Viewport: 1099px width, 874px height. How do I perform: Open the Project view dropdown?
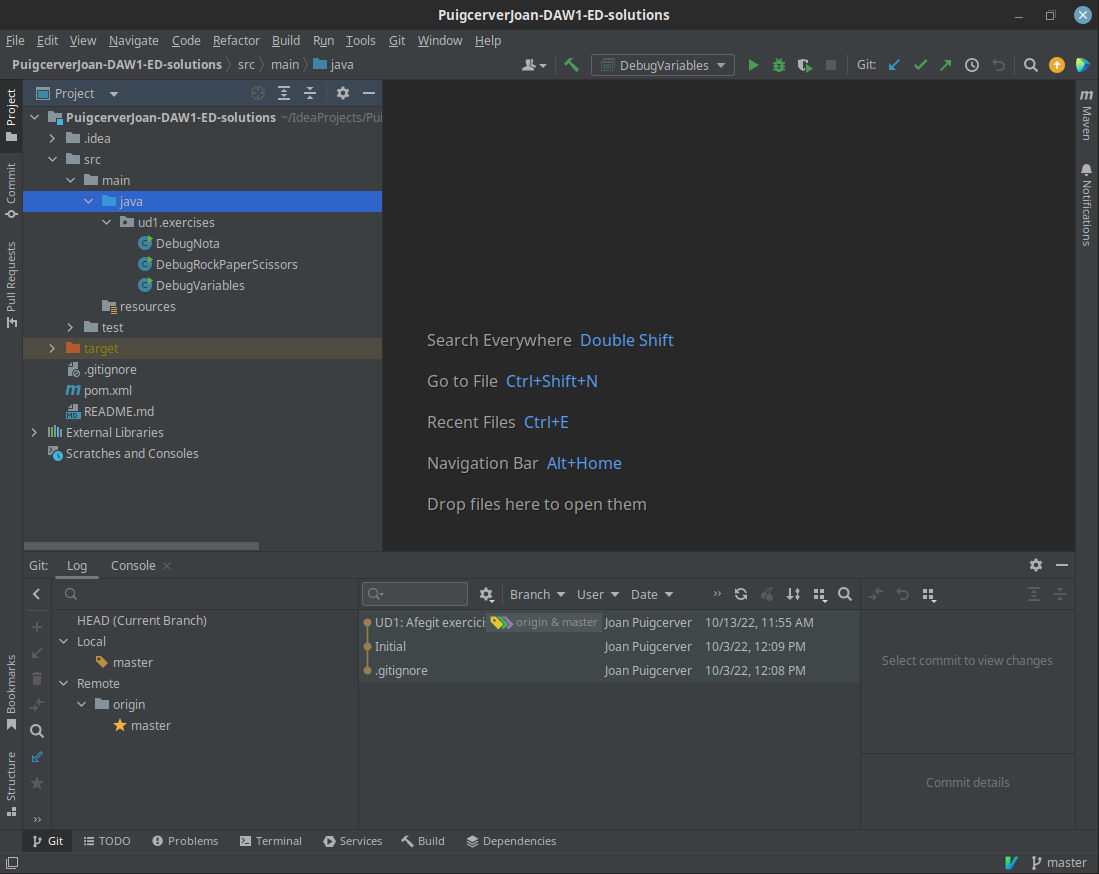click(x=77, y=93)
